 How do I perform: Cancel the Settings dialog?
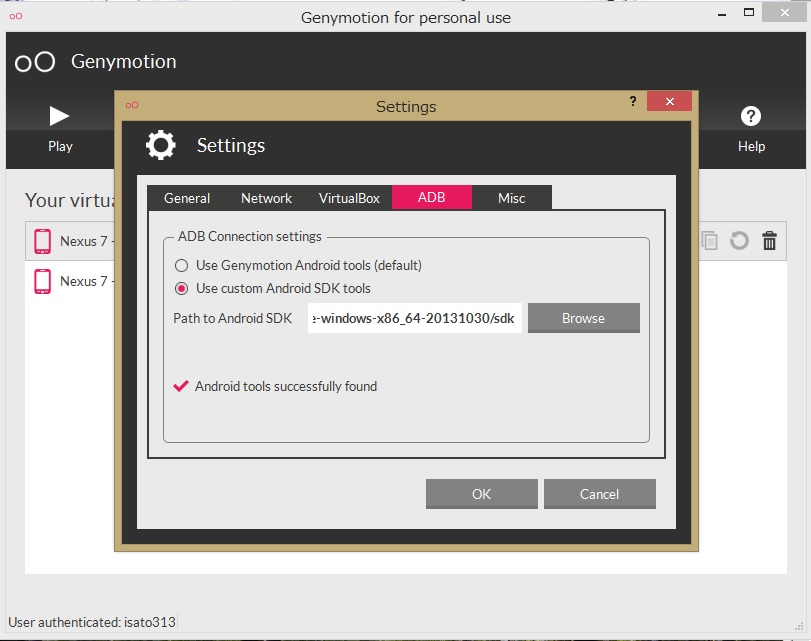pos(599,494)
